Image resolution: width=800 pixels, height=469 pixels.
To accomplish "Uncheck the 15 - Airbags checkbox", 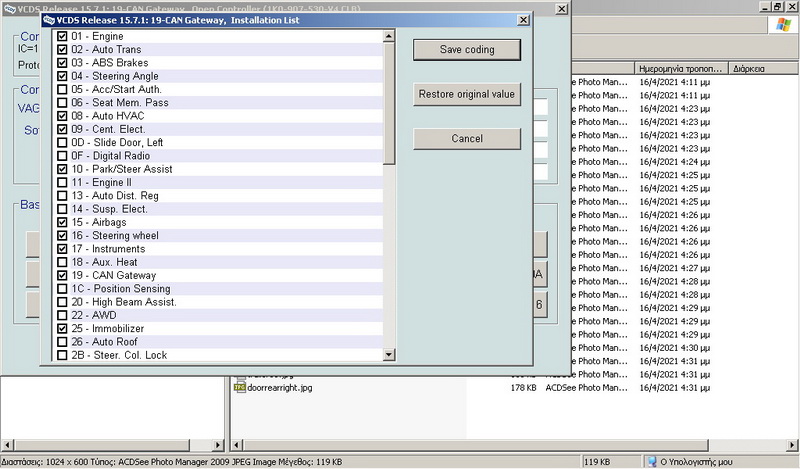I will pyautogui.click(x=62, y=222).
